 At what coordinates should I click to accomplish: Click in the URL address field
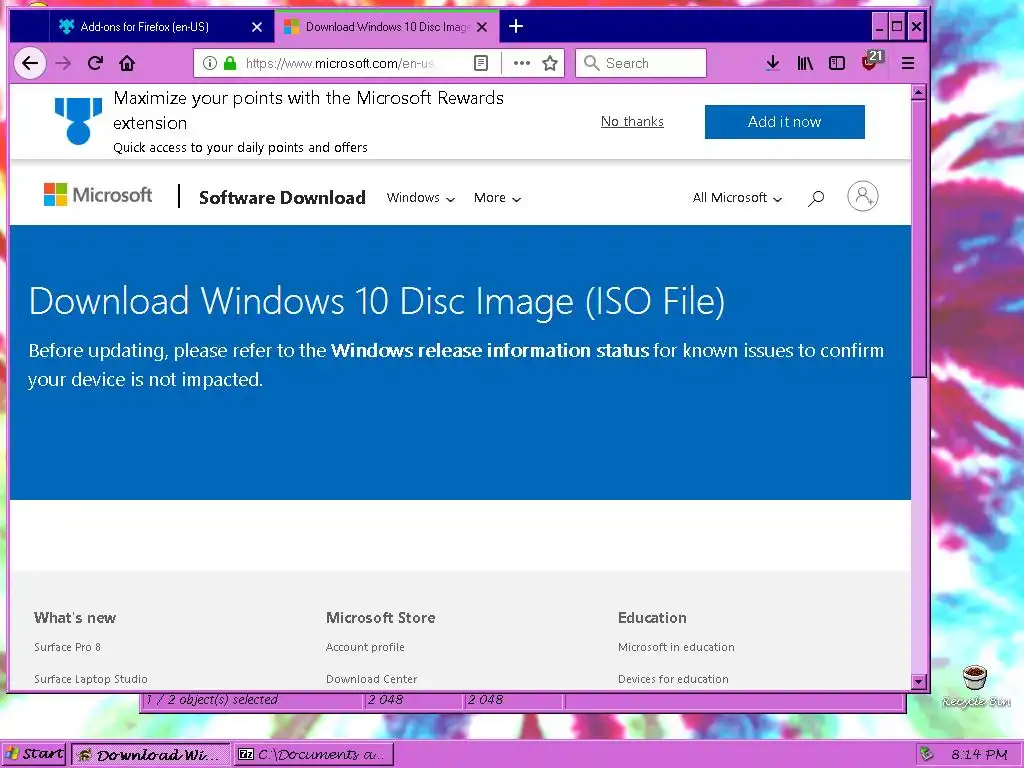(340, 63)
